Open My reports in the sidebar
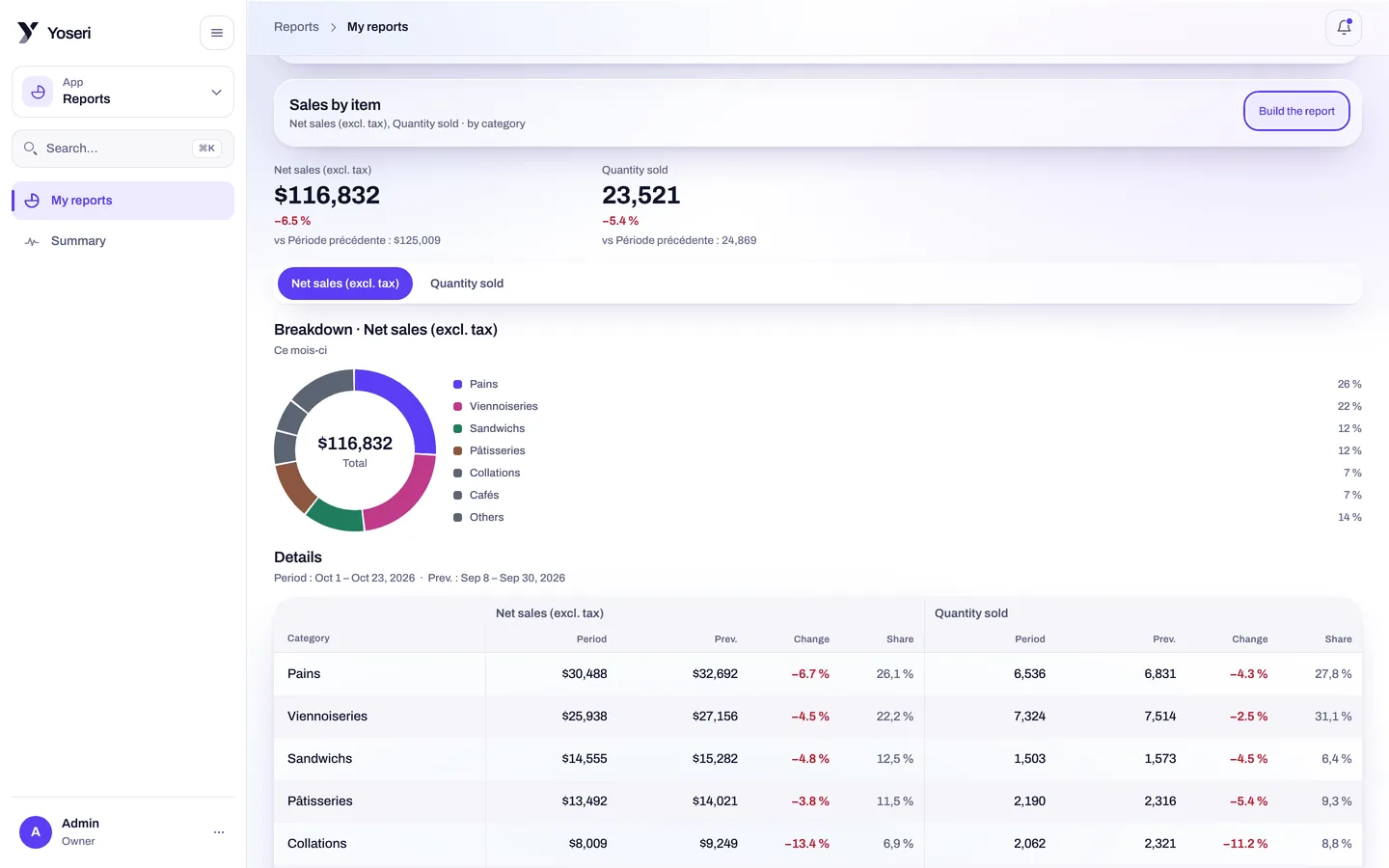The height and width of the screenshot is (868, 1389). [123, 201]
